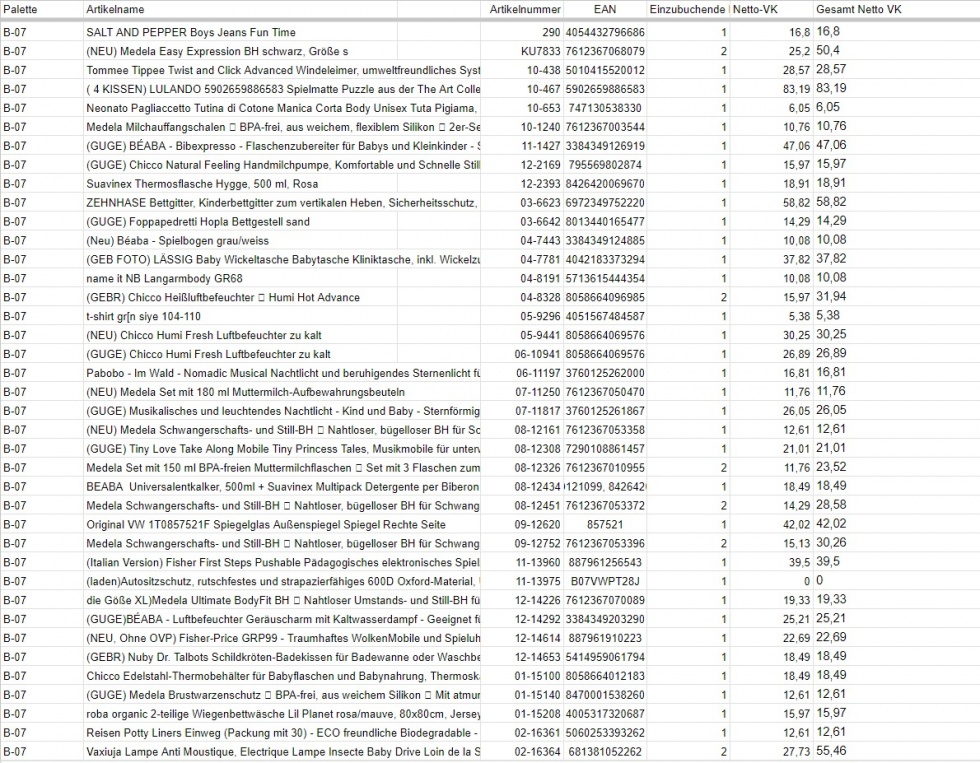
Task: Select the Chicco Edelstahl-Thermobehälter cell
Action: tap(283, 676)
